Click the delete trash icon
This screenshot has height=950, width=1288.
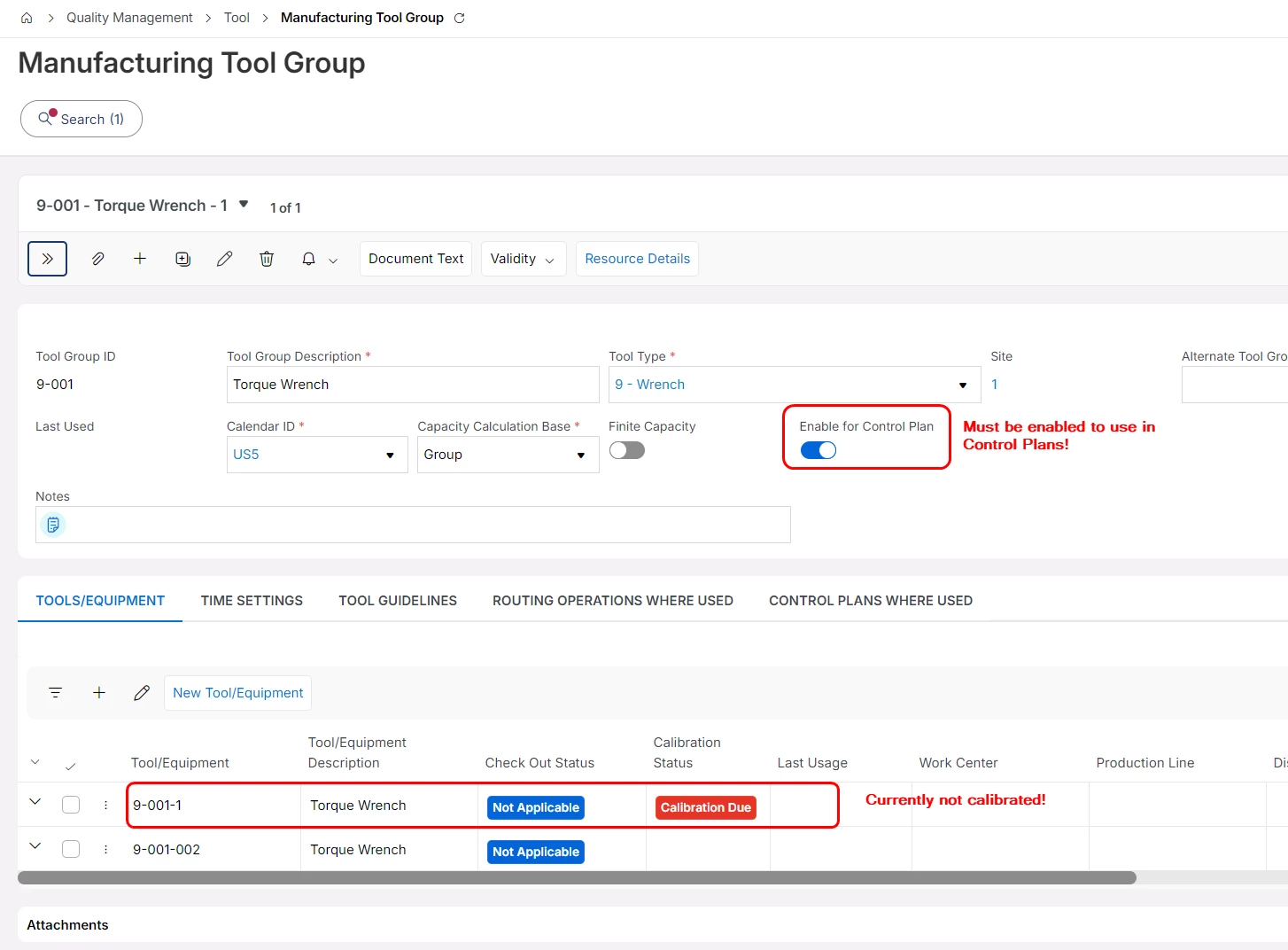267,259
